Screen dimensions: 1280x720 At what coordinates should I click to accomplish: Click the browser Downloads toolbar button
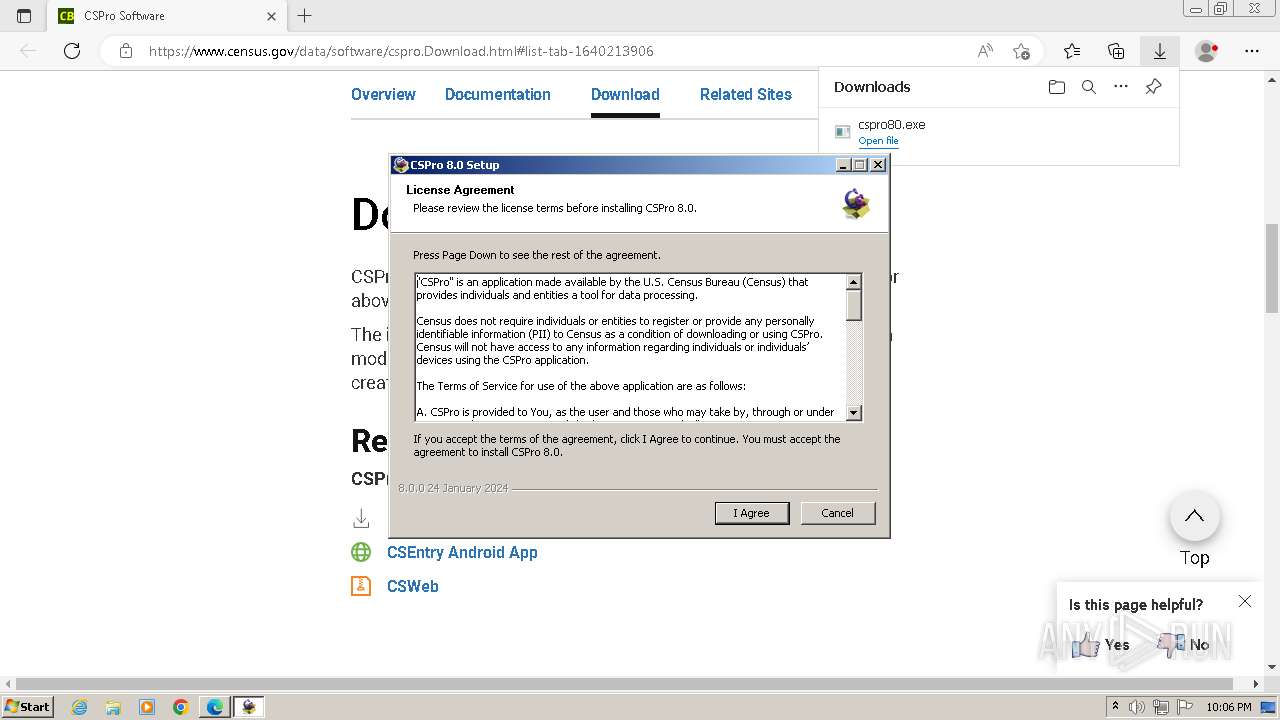point(1159,51)
